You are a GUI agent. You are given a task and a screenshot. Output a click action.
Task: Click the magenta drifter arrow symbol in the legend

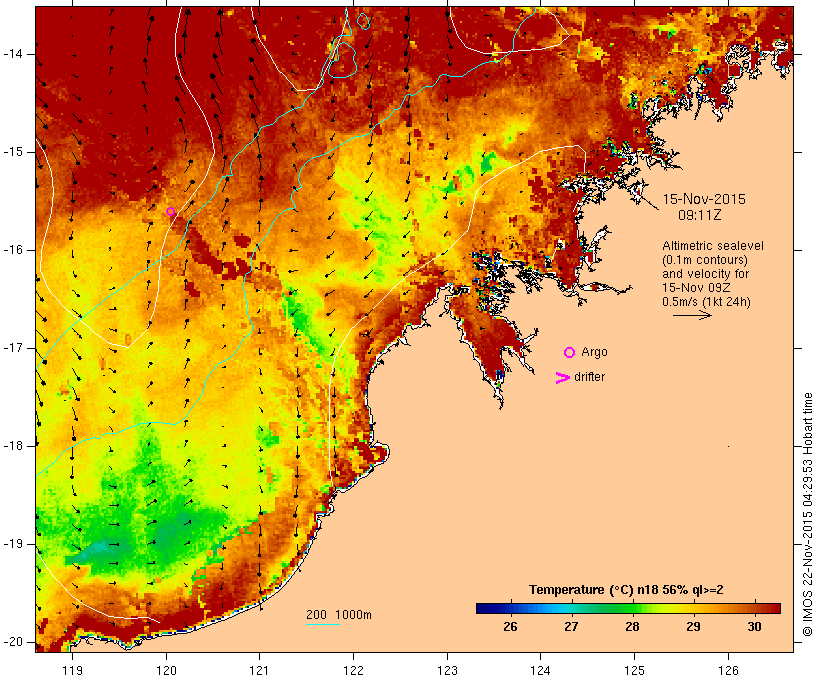pyautogui.click(x=563, y=378)
